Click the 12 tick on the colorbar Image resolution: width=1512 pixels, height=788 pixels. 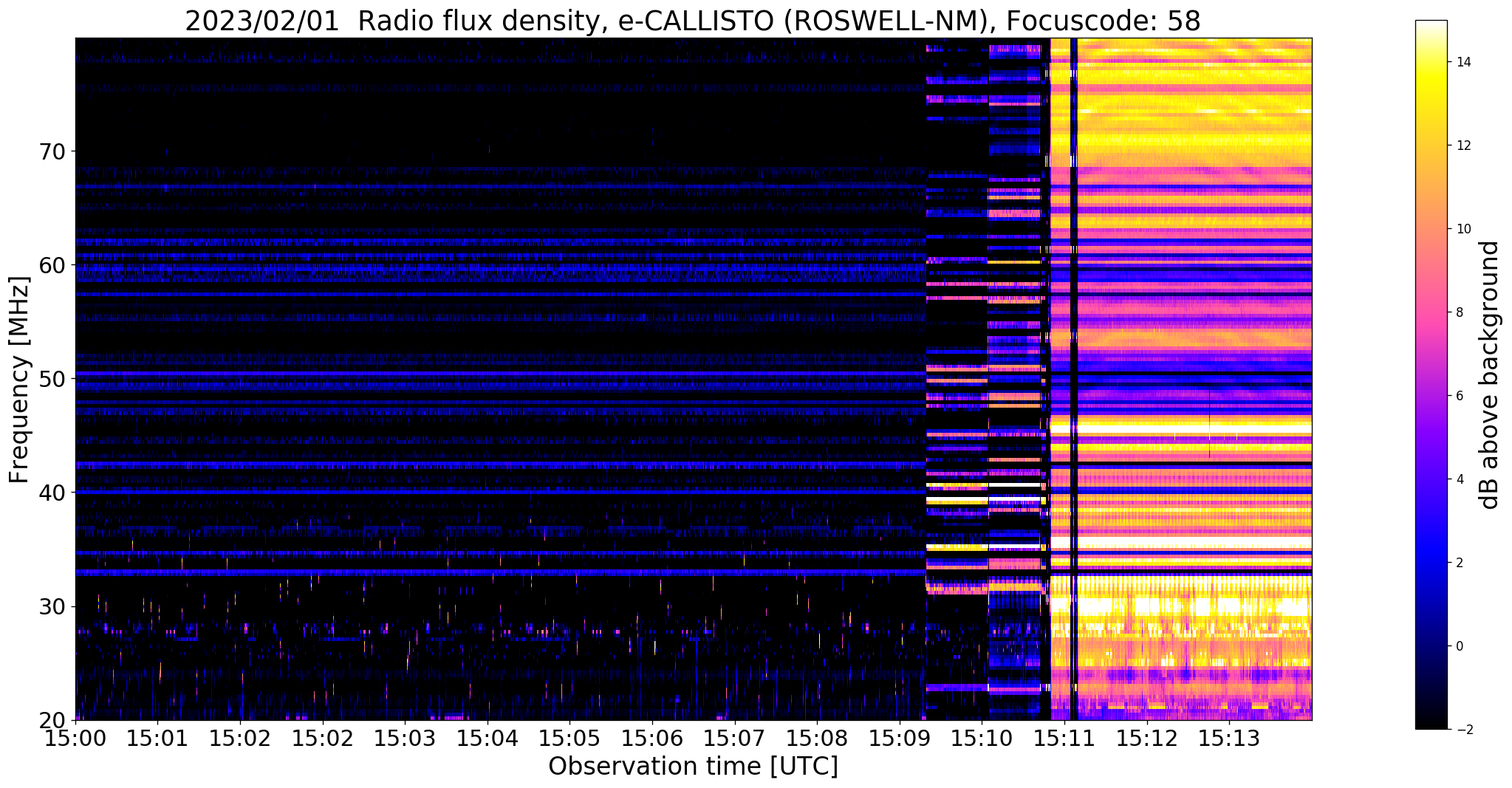tap(1462, 145)
